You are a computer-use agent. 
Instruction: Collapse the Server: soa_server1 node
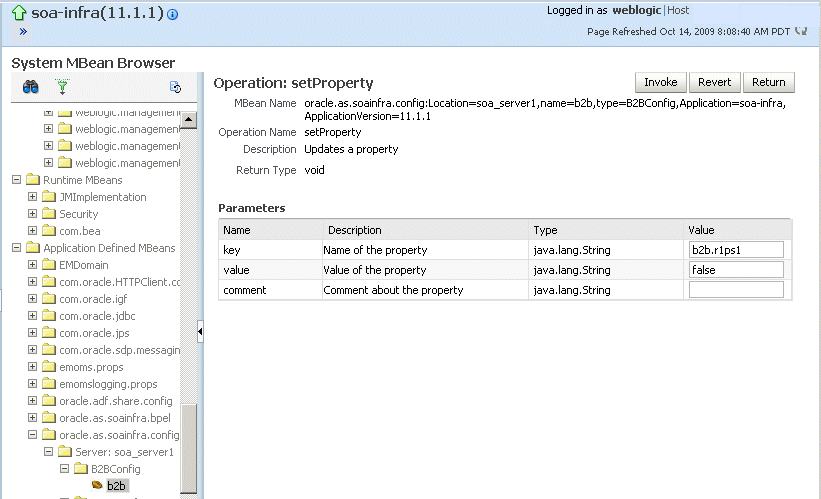pyautogui.click(x=49, y=451)
